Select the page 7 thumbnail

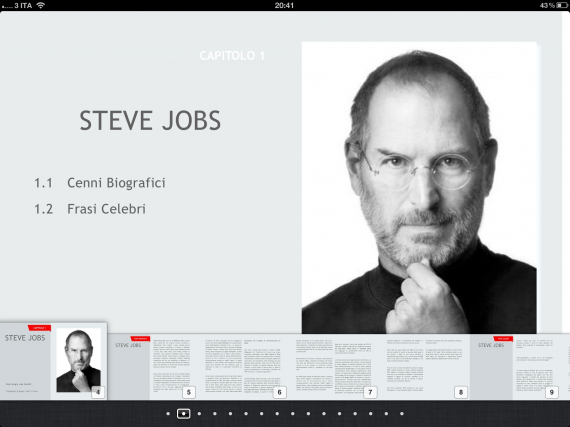click(x=334, y=367)
